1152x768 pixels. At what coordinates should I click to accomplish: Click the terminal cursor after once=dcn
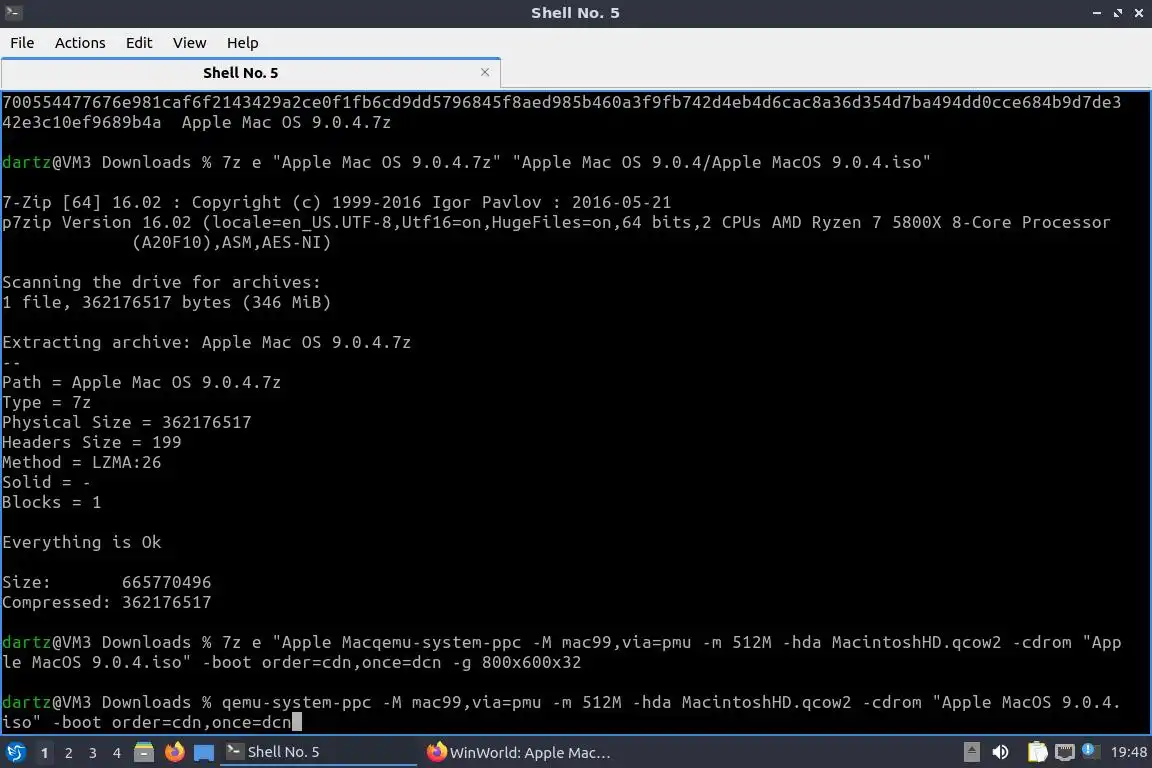click(x=297, y=722)
